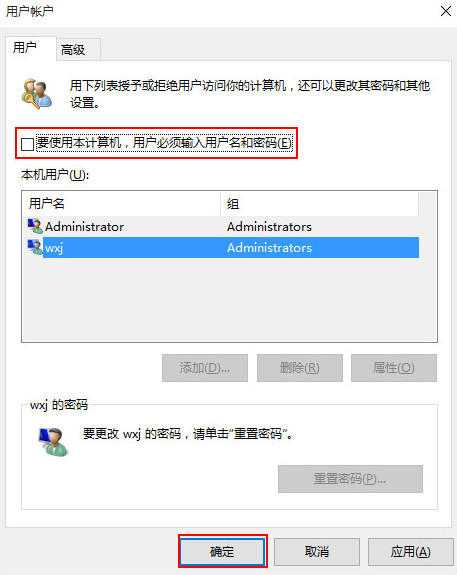Click the 用户名 column header
Screen dimensions: 457x575
122,204
